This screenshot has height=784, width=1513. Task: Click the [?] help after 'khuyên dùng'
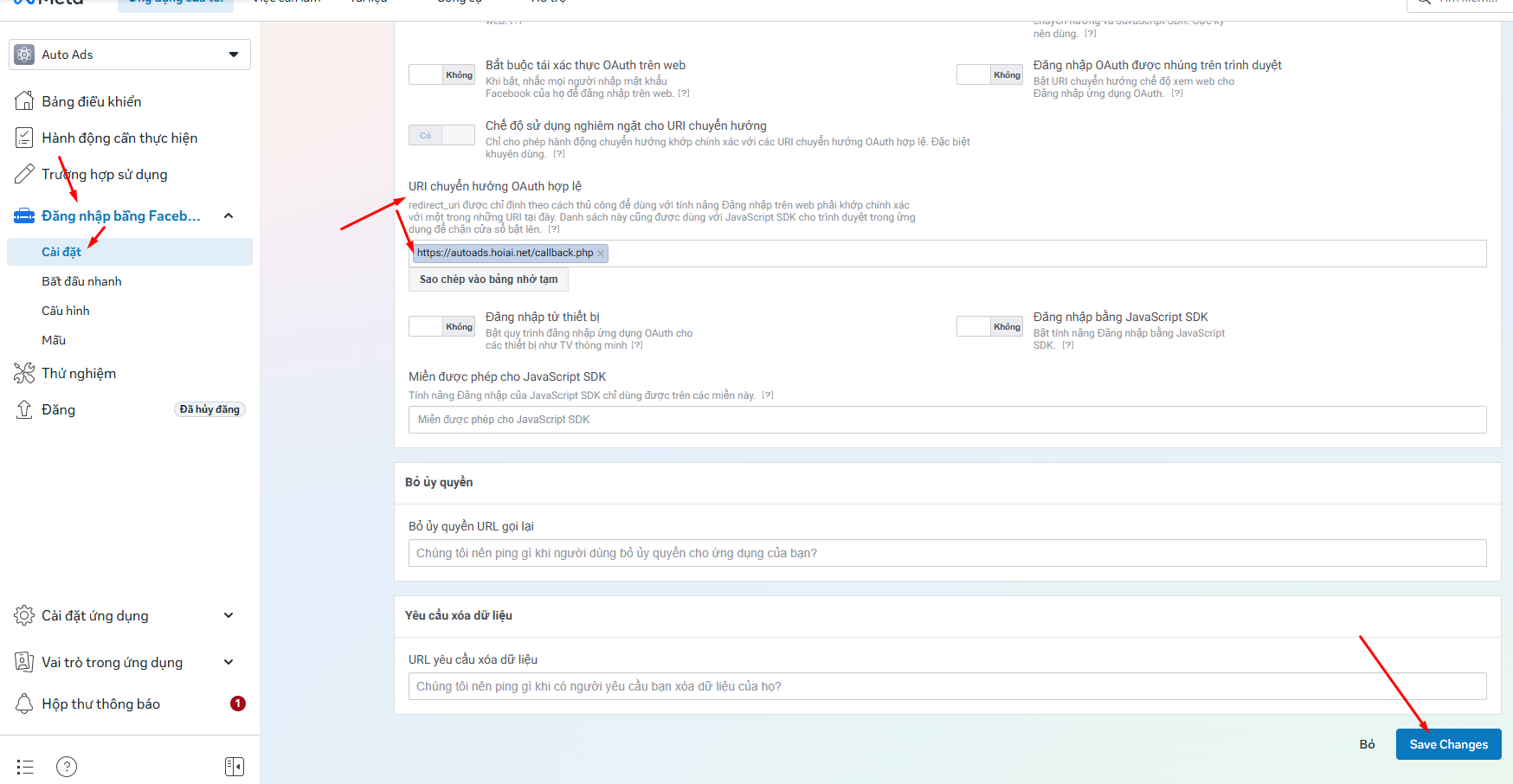[559, 154]
